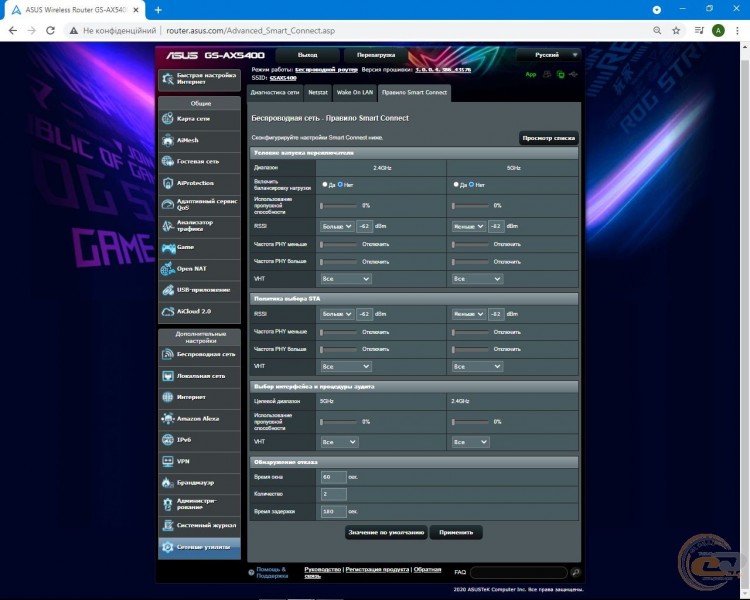Open 2.4GHz RSSI dropdown in STA selection policy
This screenshot has height=600, width=750.
(337, 314)
